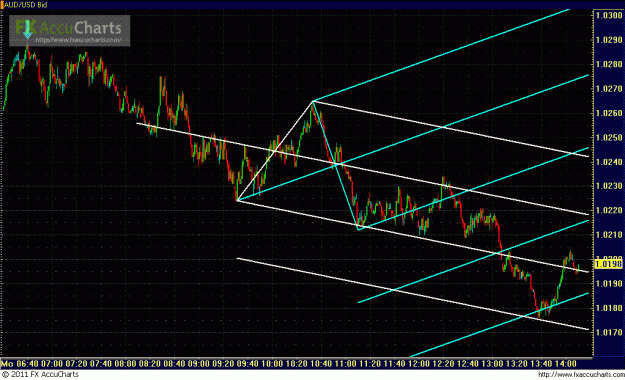Click the 1.0300 price axis label
This screenshot has width=625, height=380.
click(609, 16)
